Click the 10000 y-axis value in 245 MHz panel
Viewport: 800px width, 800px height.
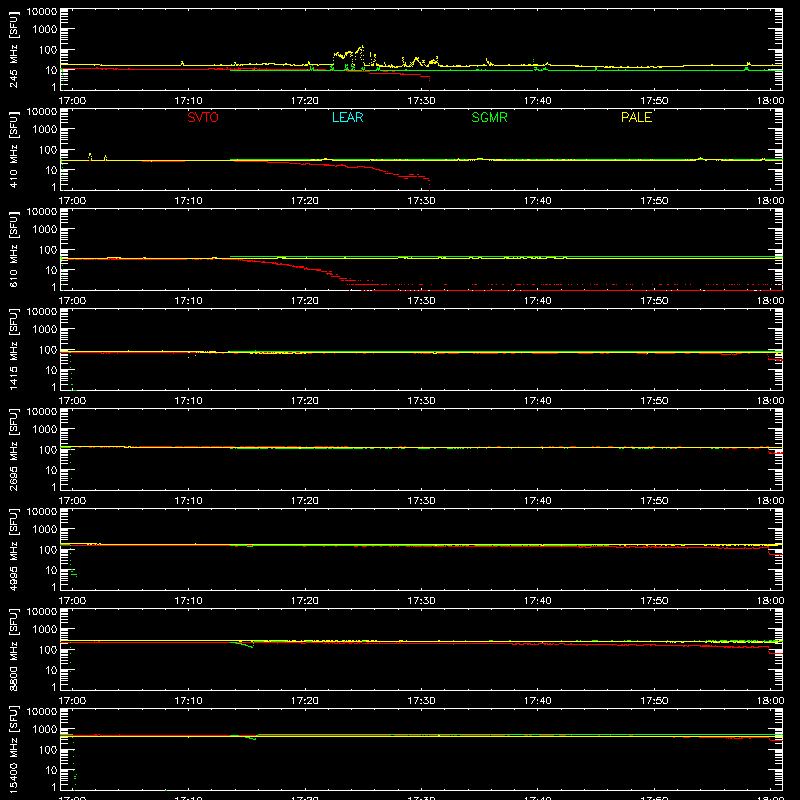(x=42, y=12)
